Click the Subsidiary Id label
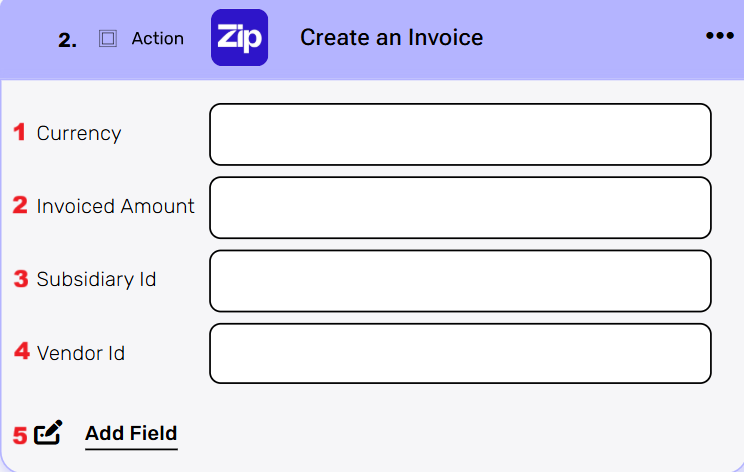 coord(96,279)
